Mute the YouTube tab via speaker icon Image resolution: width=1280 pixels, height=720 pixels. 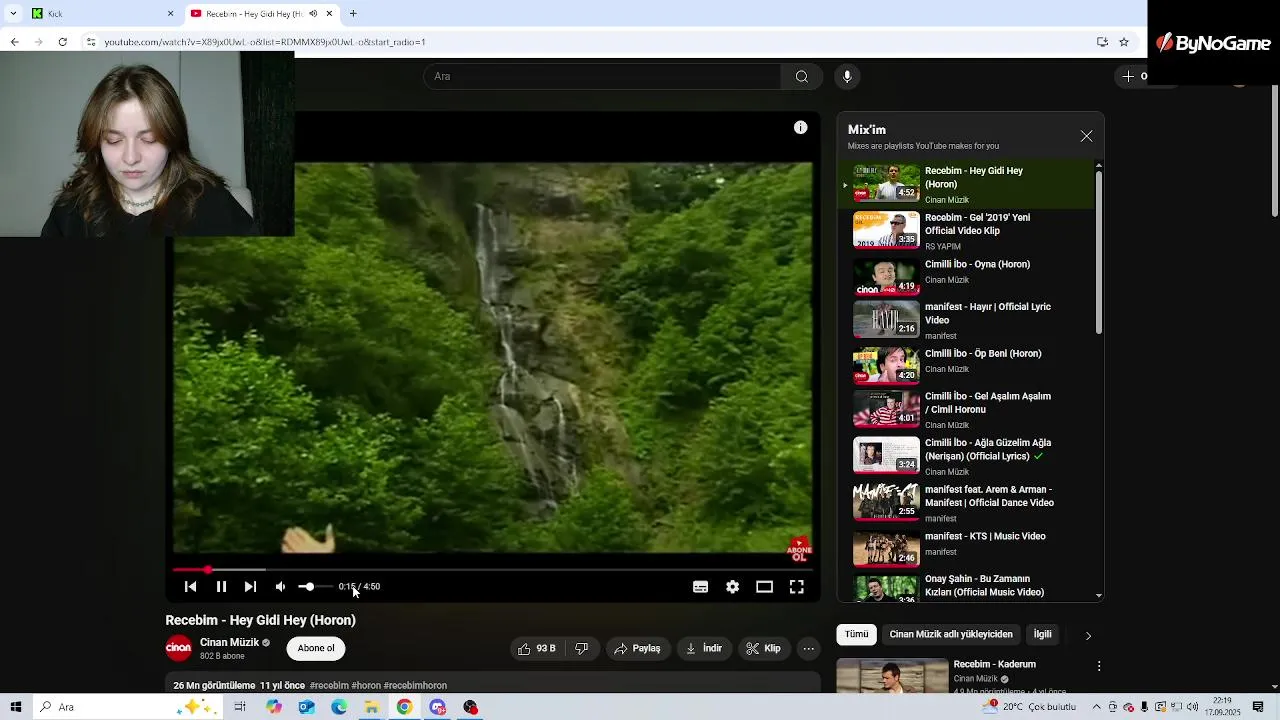point(313,14)
